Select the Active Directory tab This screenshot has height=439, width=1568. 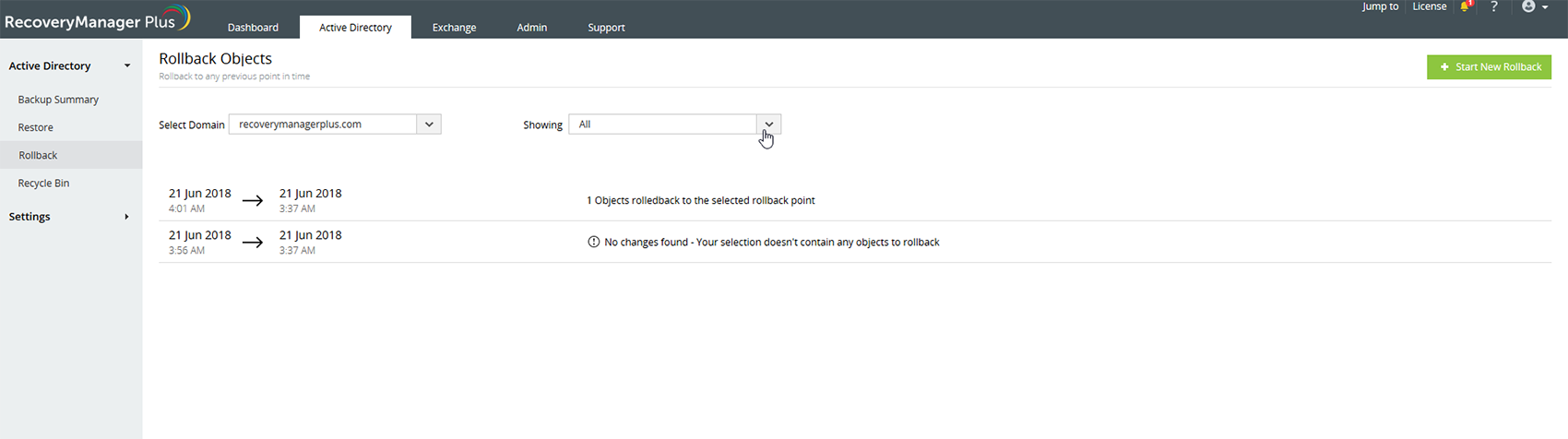coord(355,28)
